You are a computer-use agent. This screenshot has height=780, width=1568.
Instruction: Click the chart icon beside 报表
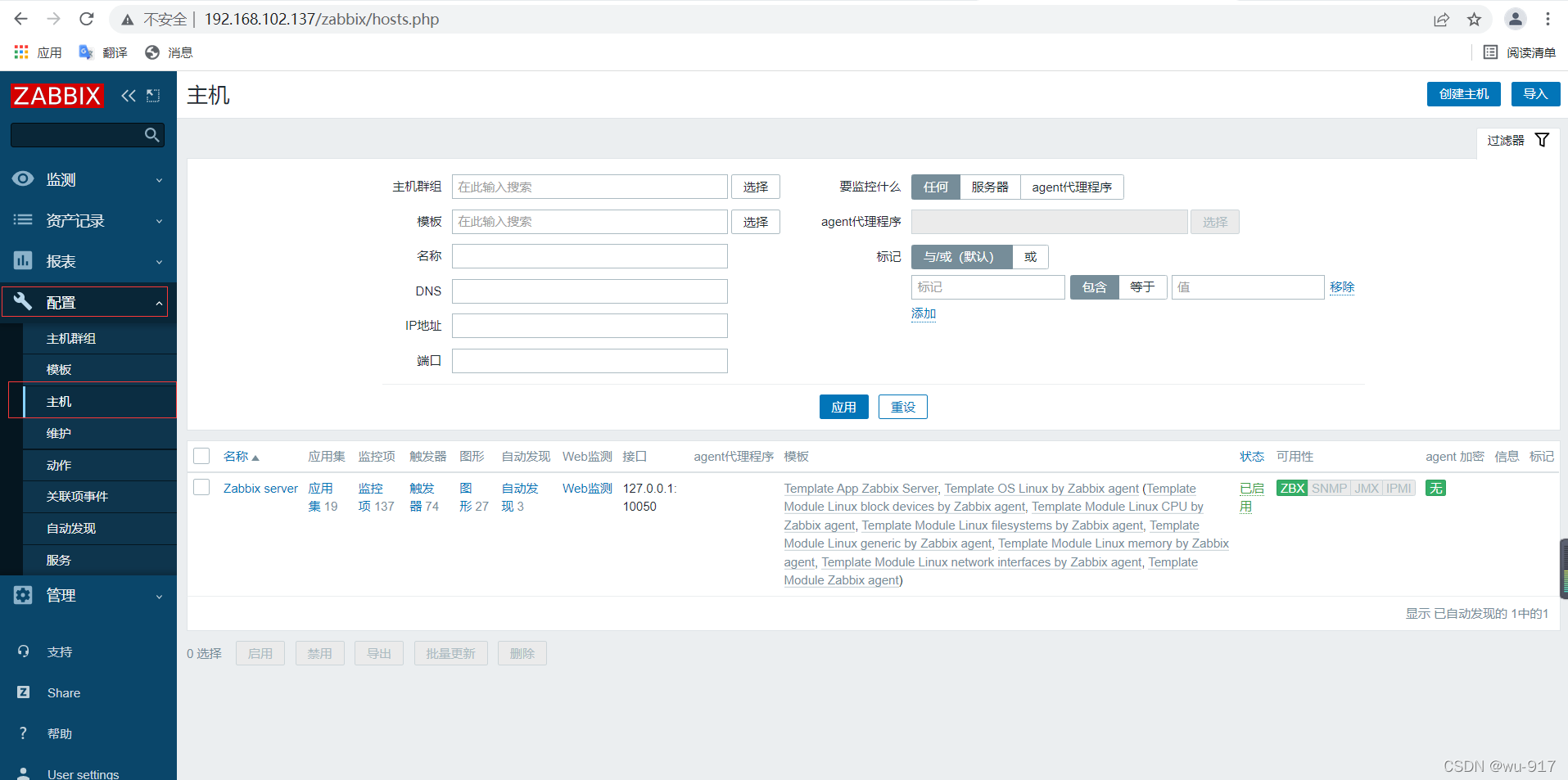23,261
